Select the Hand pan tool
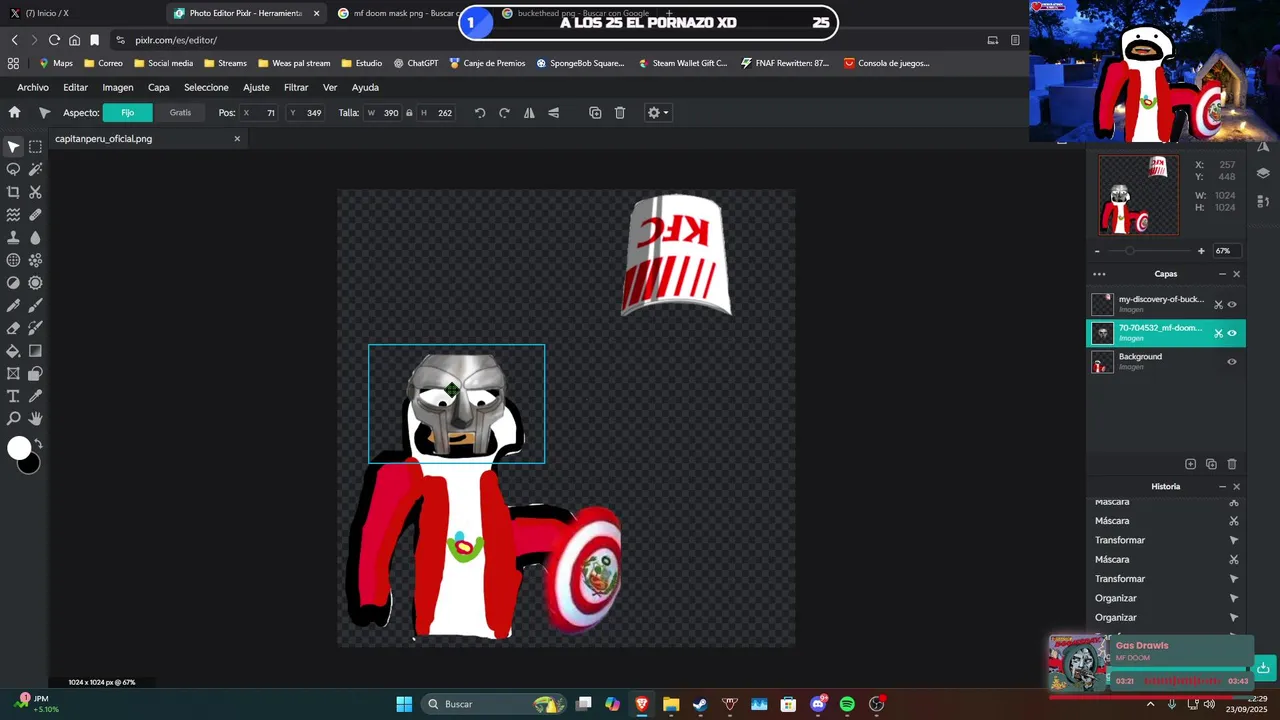This screenshot has width=1280, height=720. (35, 419)
